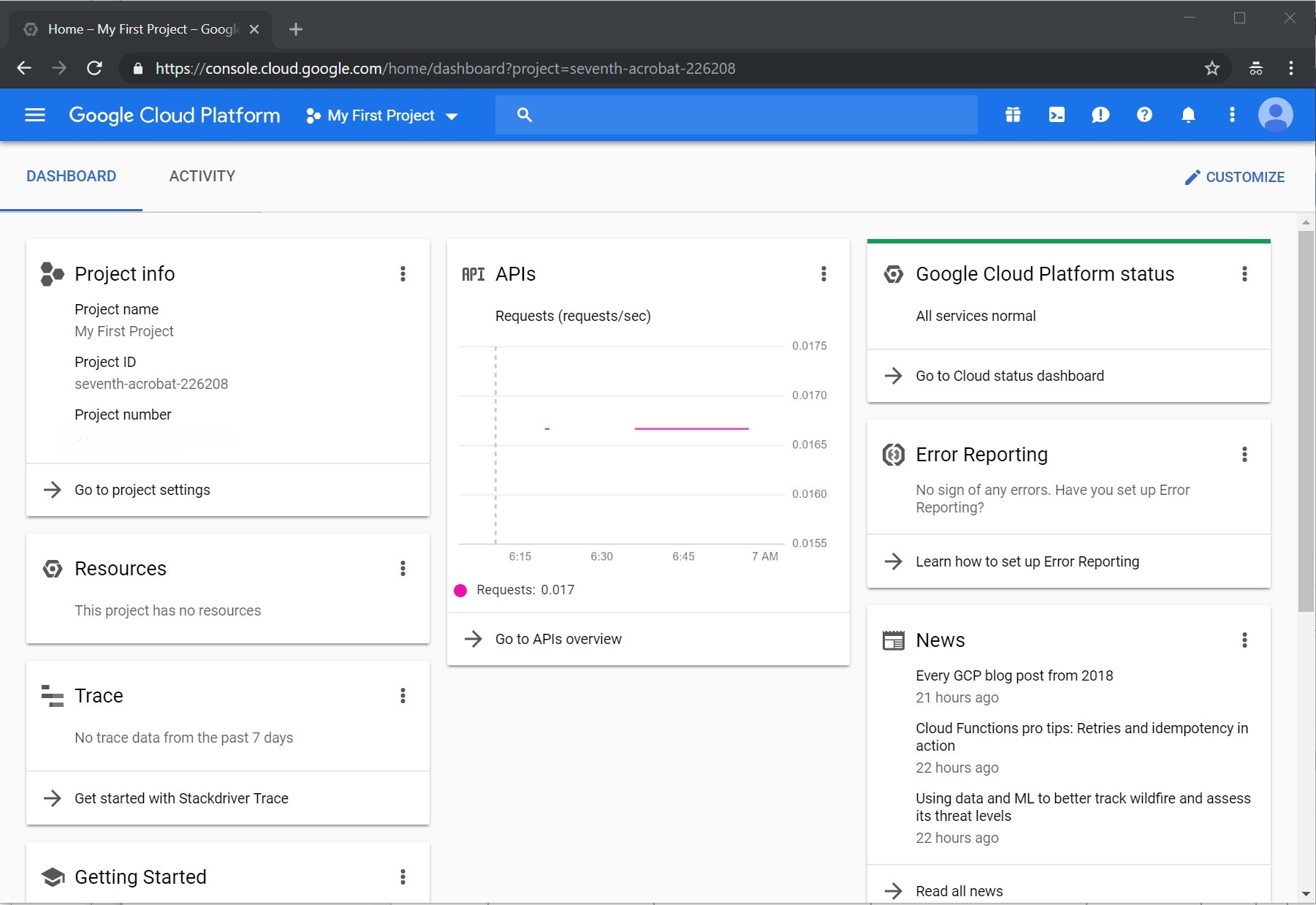The height and width of the screenshot is (905, 1316).
Task: Show notifications bell
Action: pyautogui.click(x=1188, y=115)
